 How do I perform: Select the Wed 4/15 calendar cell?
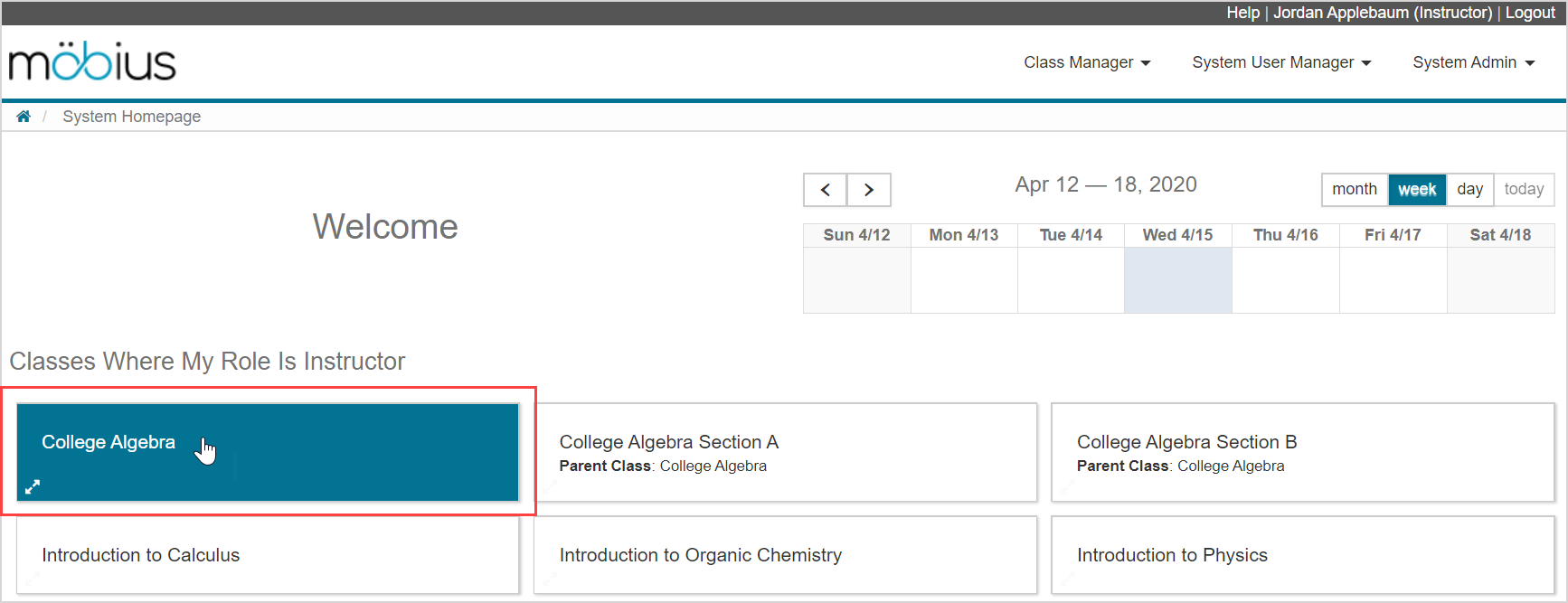point(1177,280)
